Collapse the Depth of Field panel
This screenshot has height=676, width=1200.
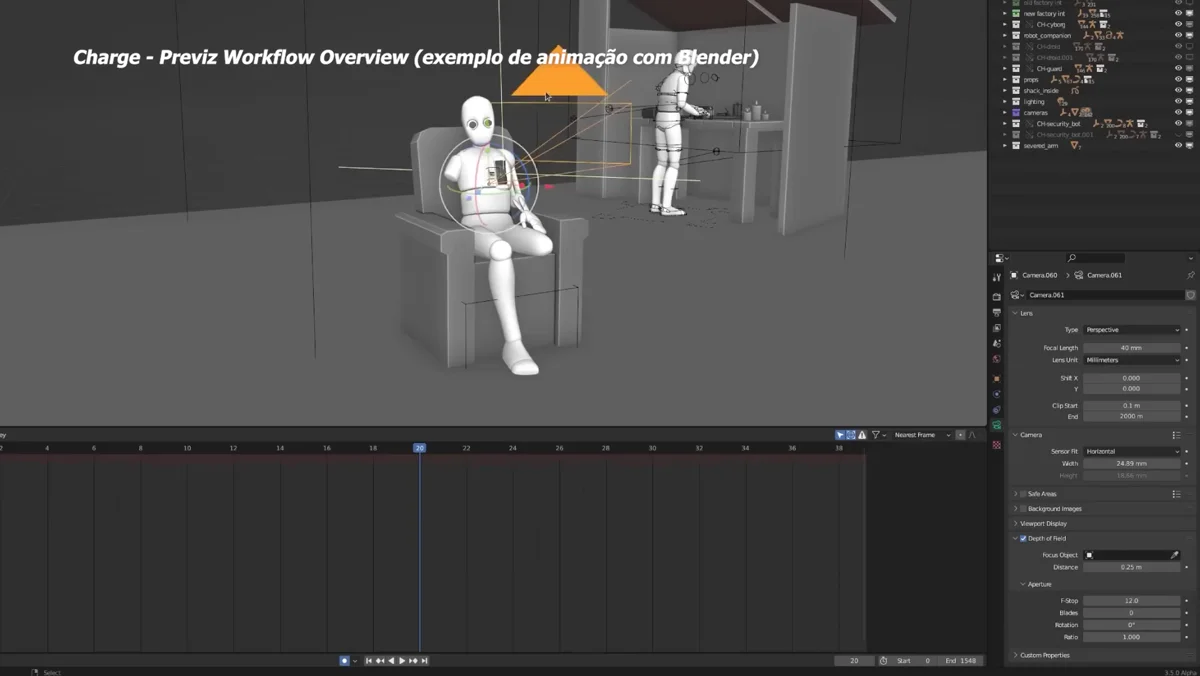click(1015, 539)
